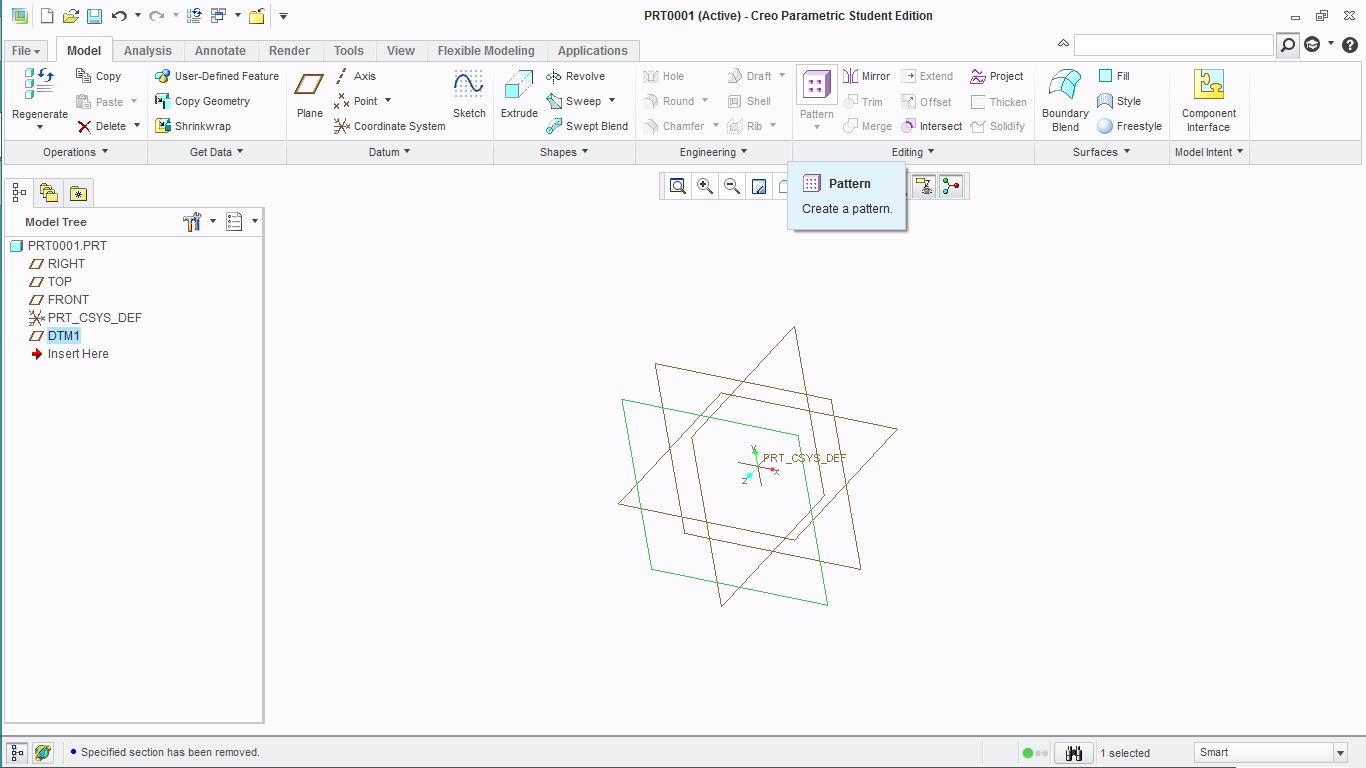Image resolution: width=1366 pixels, height=768 pixels.
Task: Expand the Datum group dropdown
Action: 390,152
